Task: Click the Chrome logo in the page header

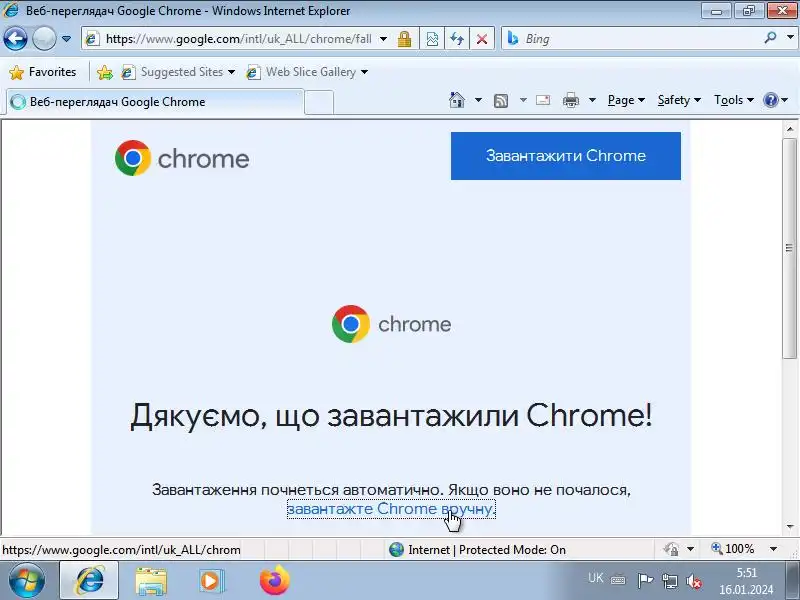Action: point(182,158)
